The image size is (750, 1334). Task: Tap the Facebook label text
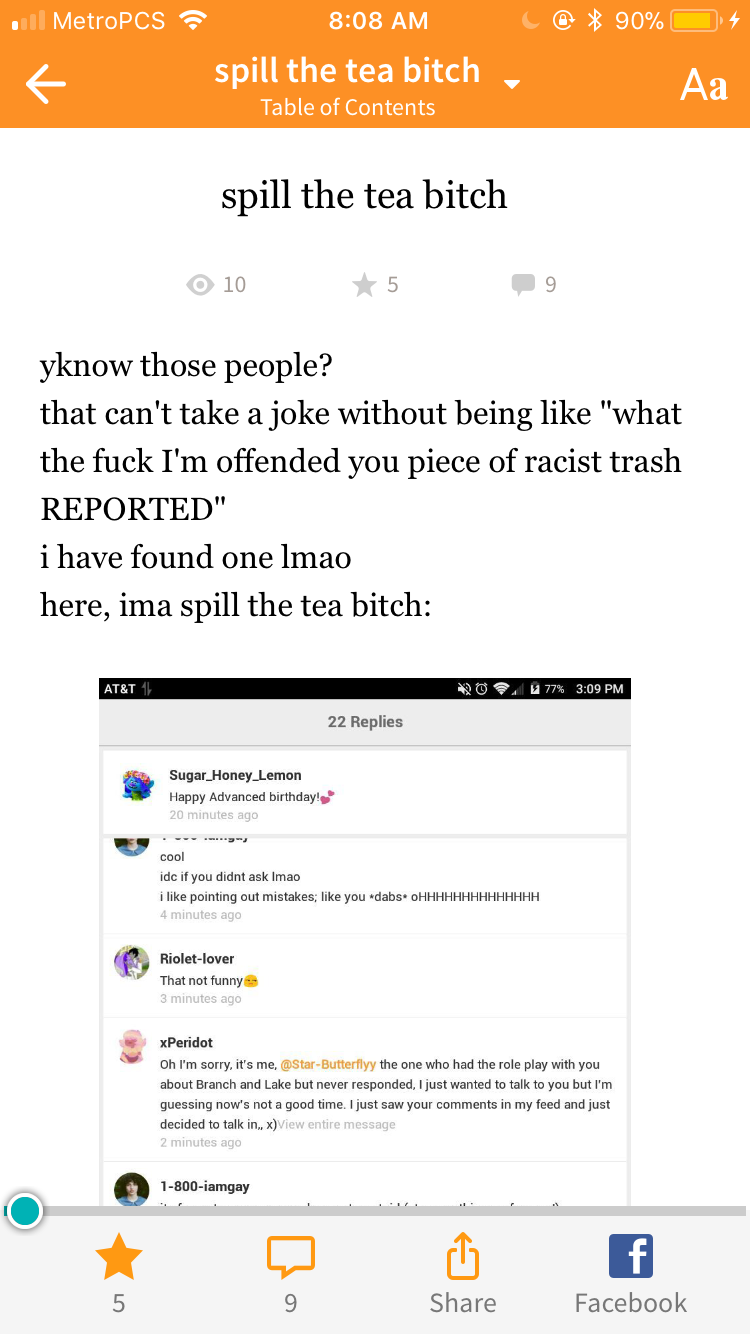point(630,1303)
